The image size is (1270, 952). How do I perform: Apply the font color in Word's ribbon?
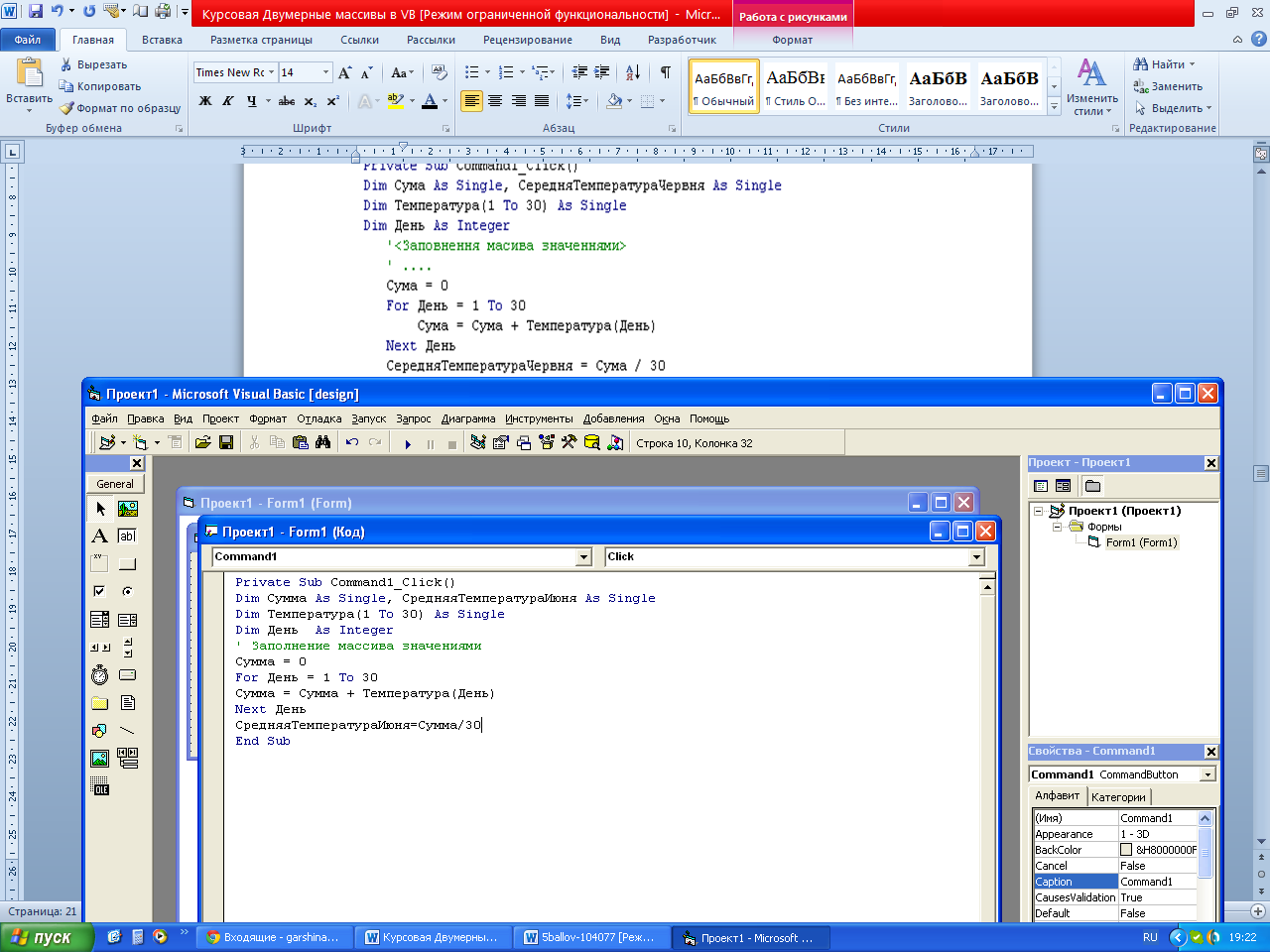click(430, 101)
